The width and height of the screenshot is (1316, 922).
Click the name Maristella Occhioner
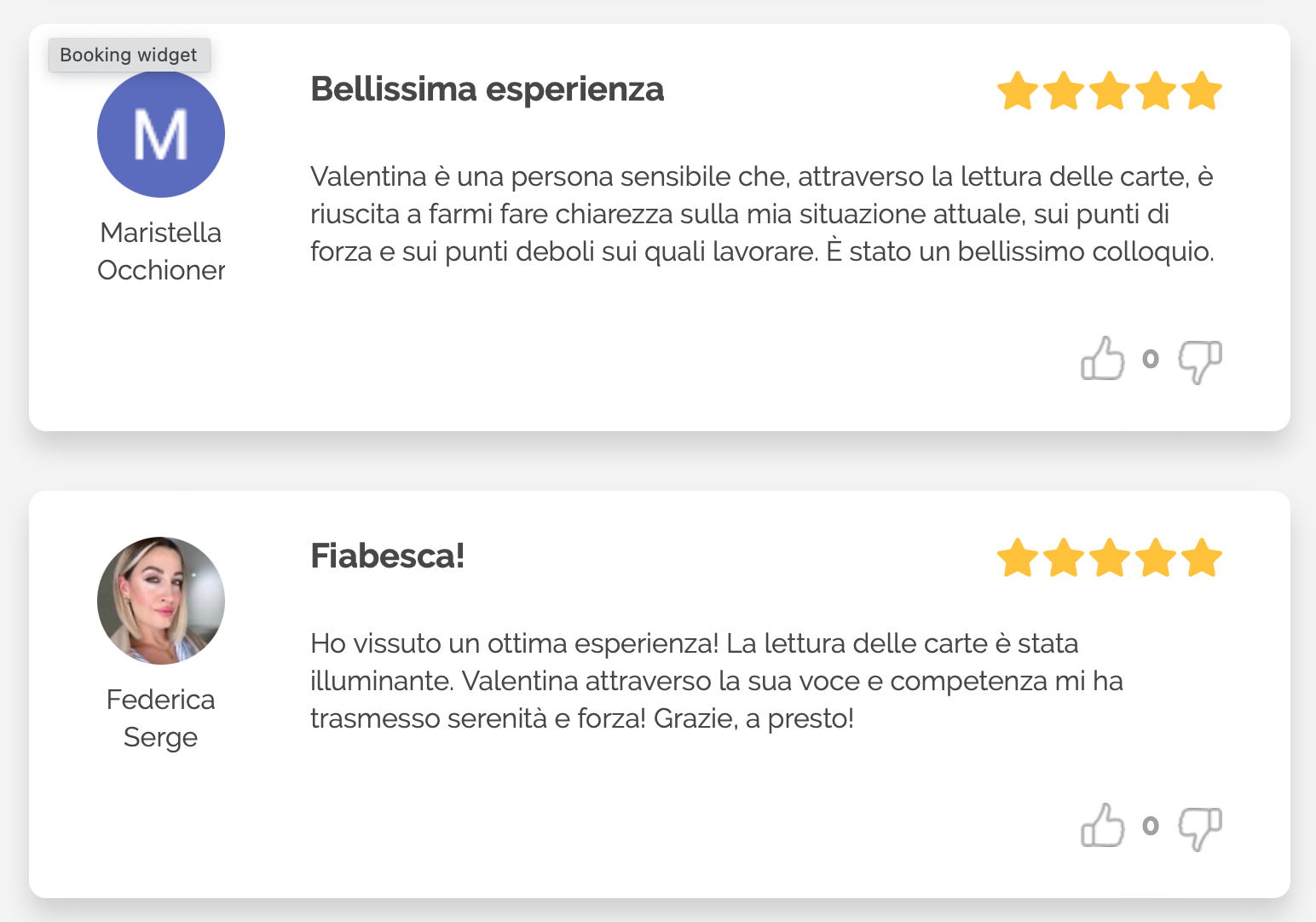[x=161, y=251]
